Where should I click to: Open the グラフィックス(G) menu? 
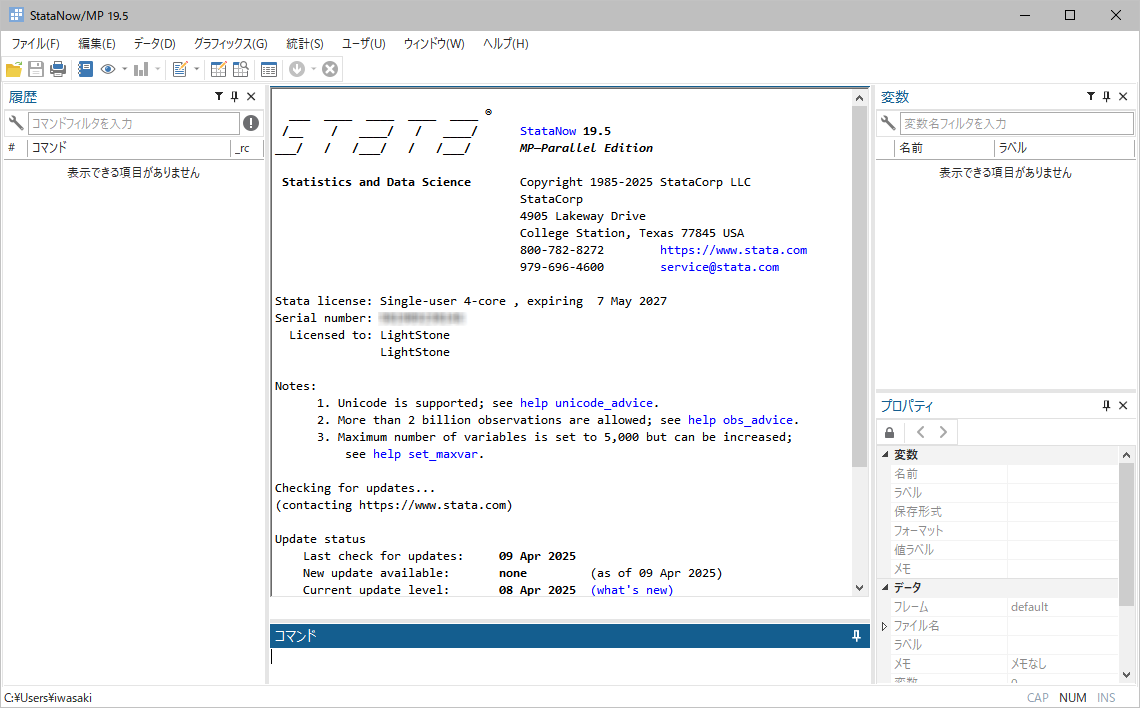tap(230, 44)
